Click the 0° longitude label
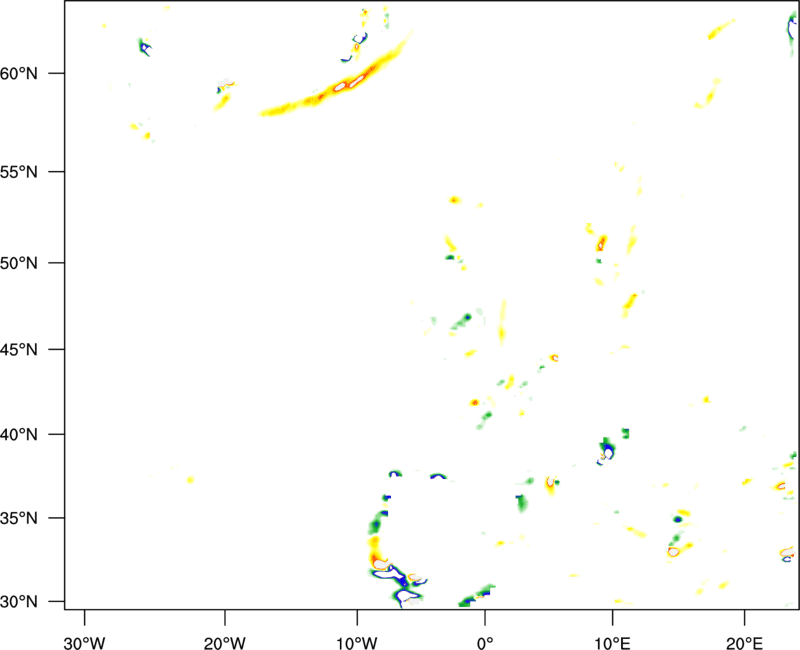 (x=485, y=643)
